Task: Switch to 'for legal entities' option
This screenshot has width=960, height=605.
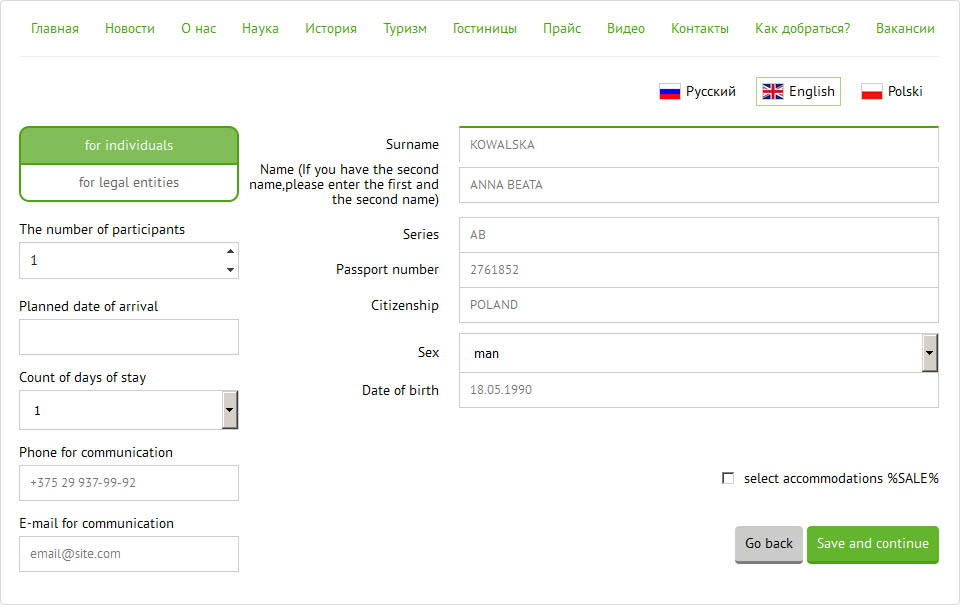Action: coord(129,182)
